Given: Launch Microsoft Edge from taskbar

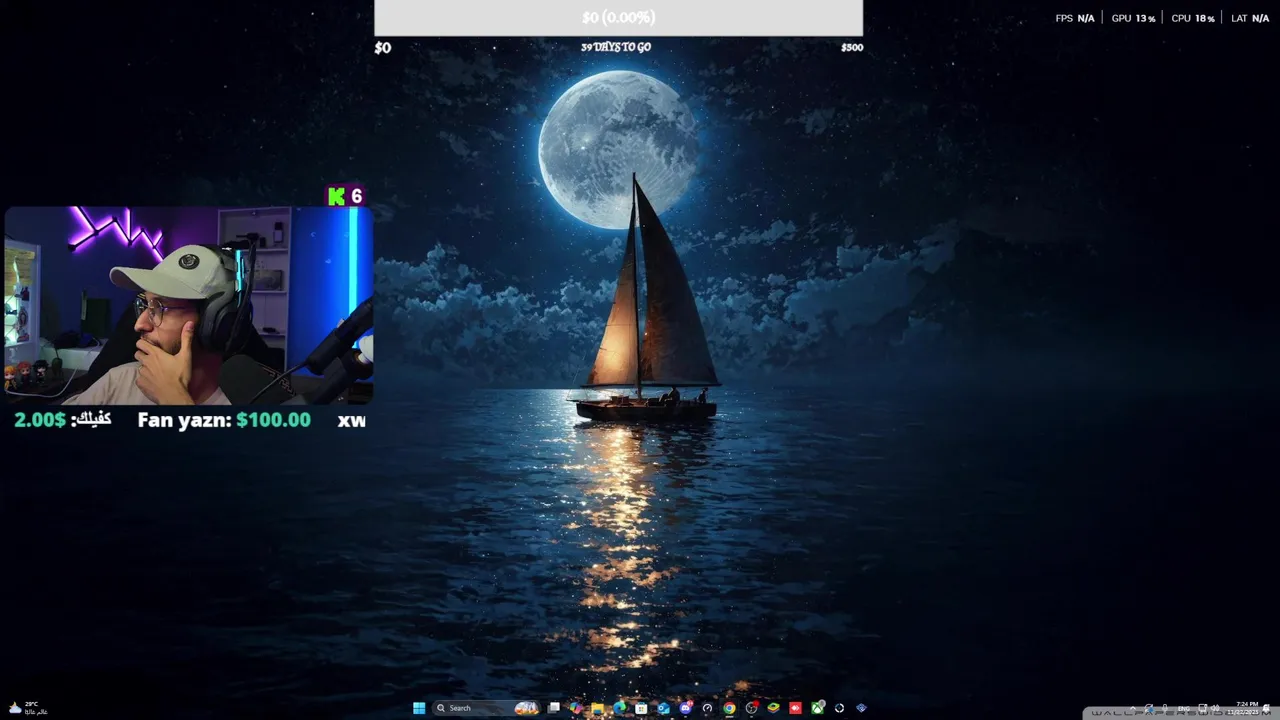Looking at the screenshot, I should (x=619, y=708).
